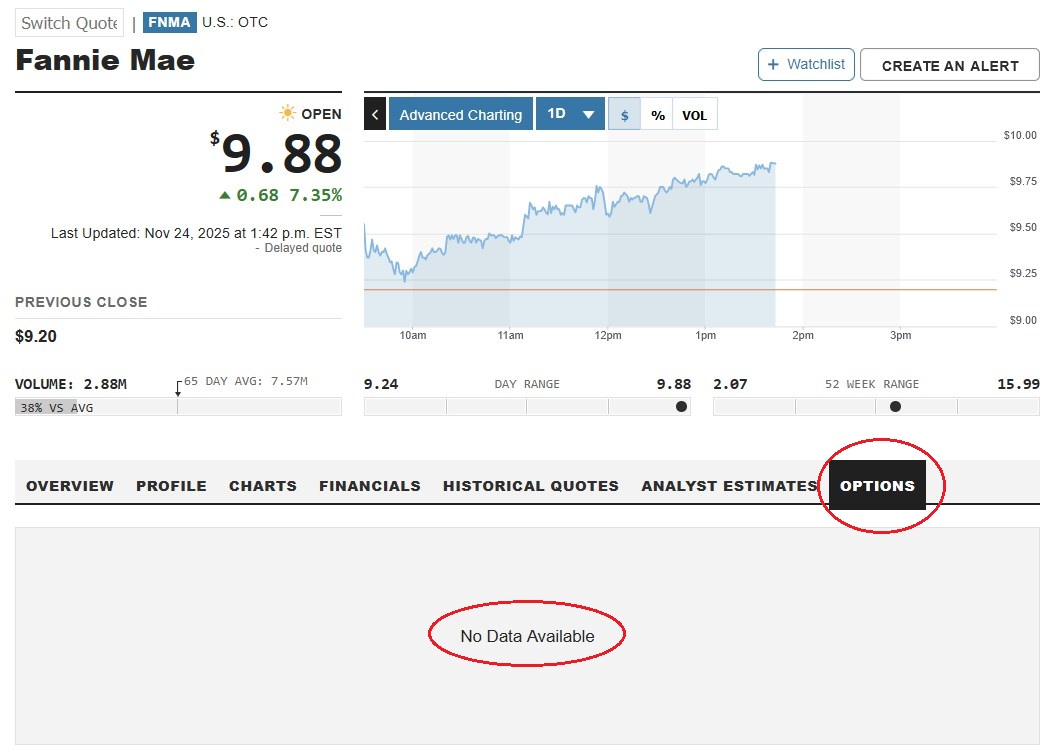Select the Options tab
This screenshot has width=1047, height=755.
click(877, 485)
